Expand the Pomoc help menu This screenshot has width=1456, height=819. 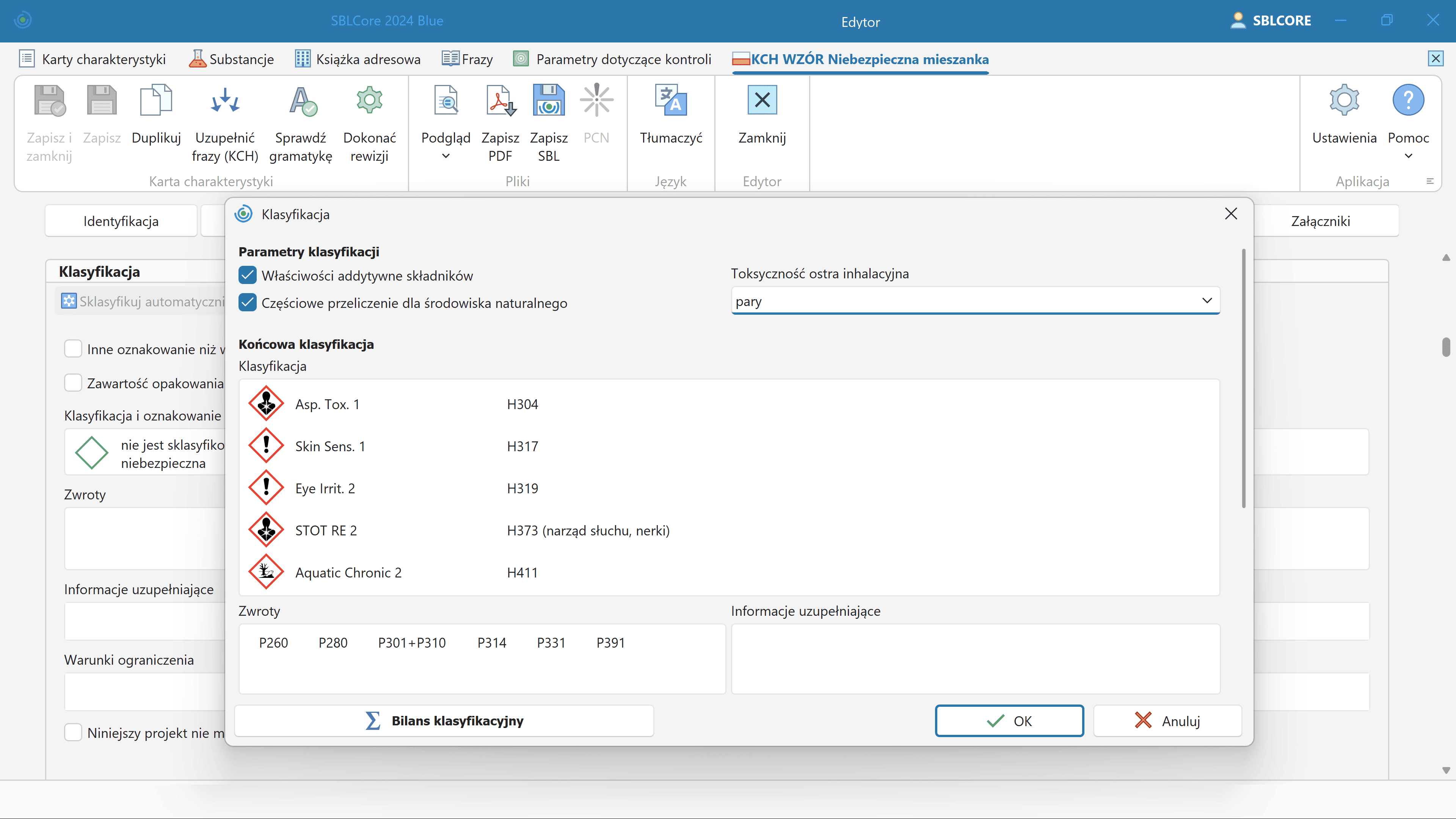(1408, 156)
